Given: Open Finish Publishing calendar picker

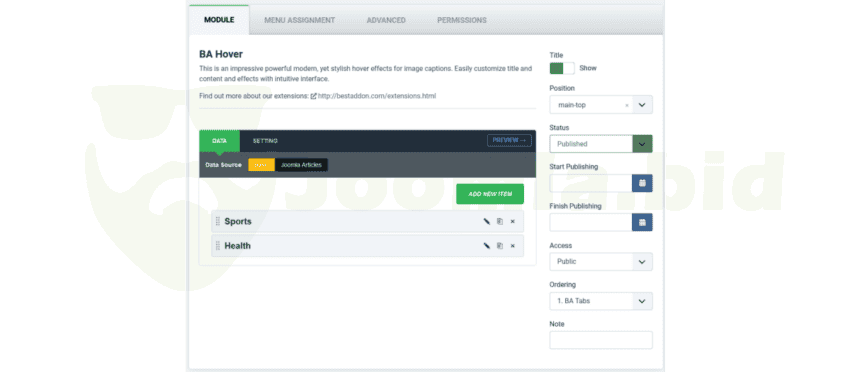Looking at the screenshot, I should (x=642, y=222).
